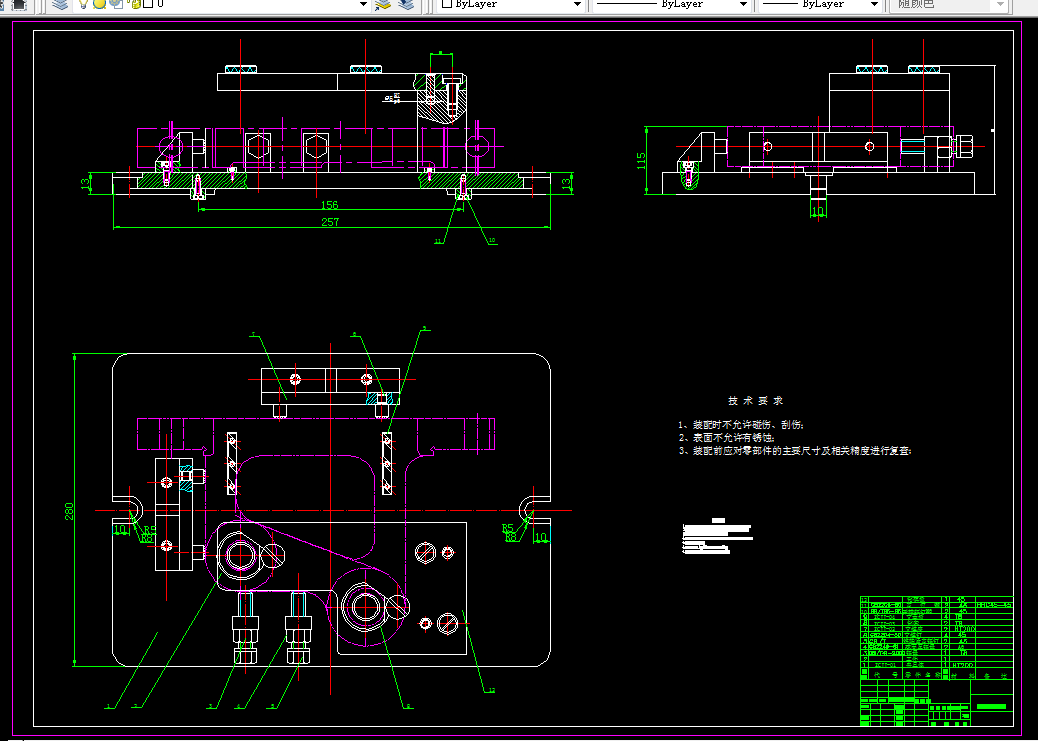Make object's layer current icon
The width and height of the screenshot is (1038, 741).
(x=383, y=4)
